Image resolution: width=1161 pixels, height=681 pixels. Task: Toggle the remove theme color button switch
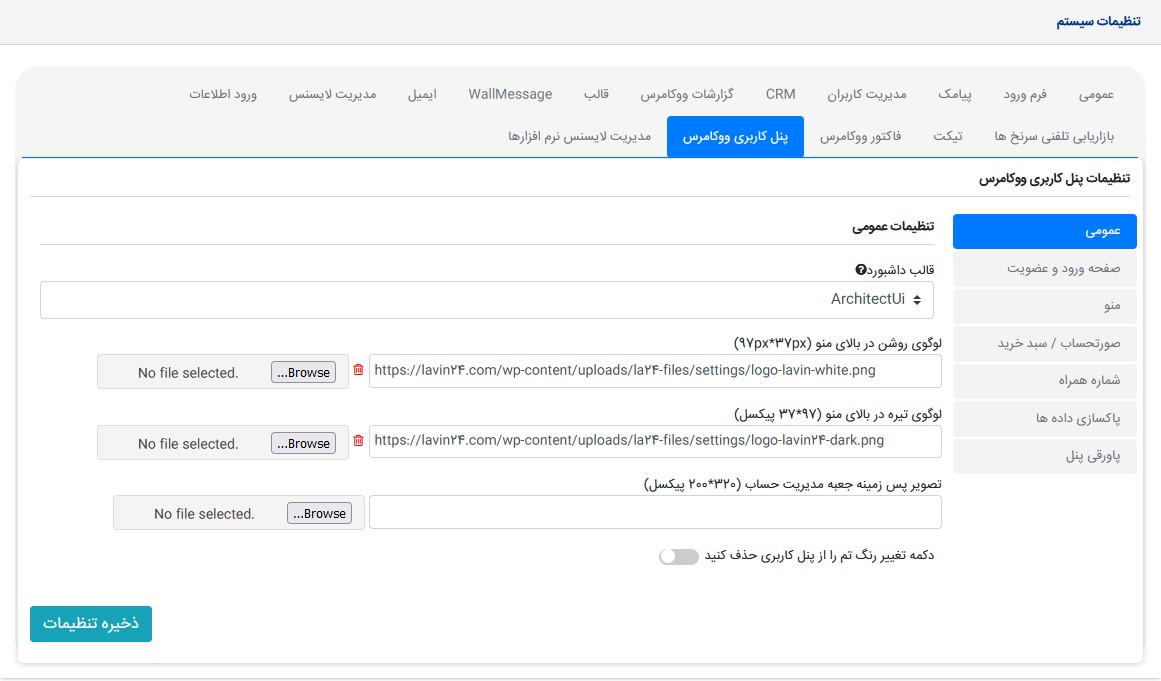click(678, 556)
